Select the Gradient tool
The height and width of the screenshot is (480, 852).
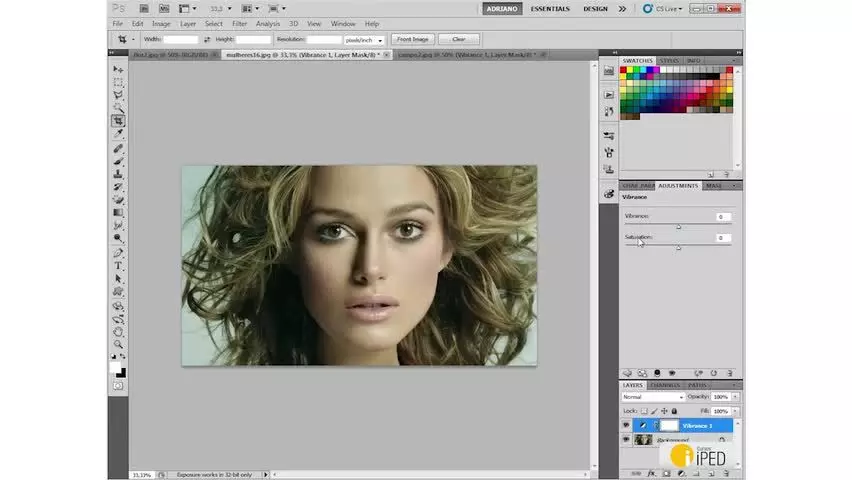tap(118, 213)
